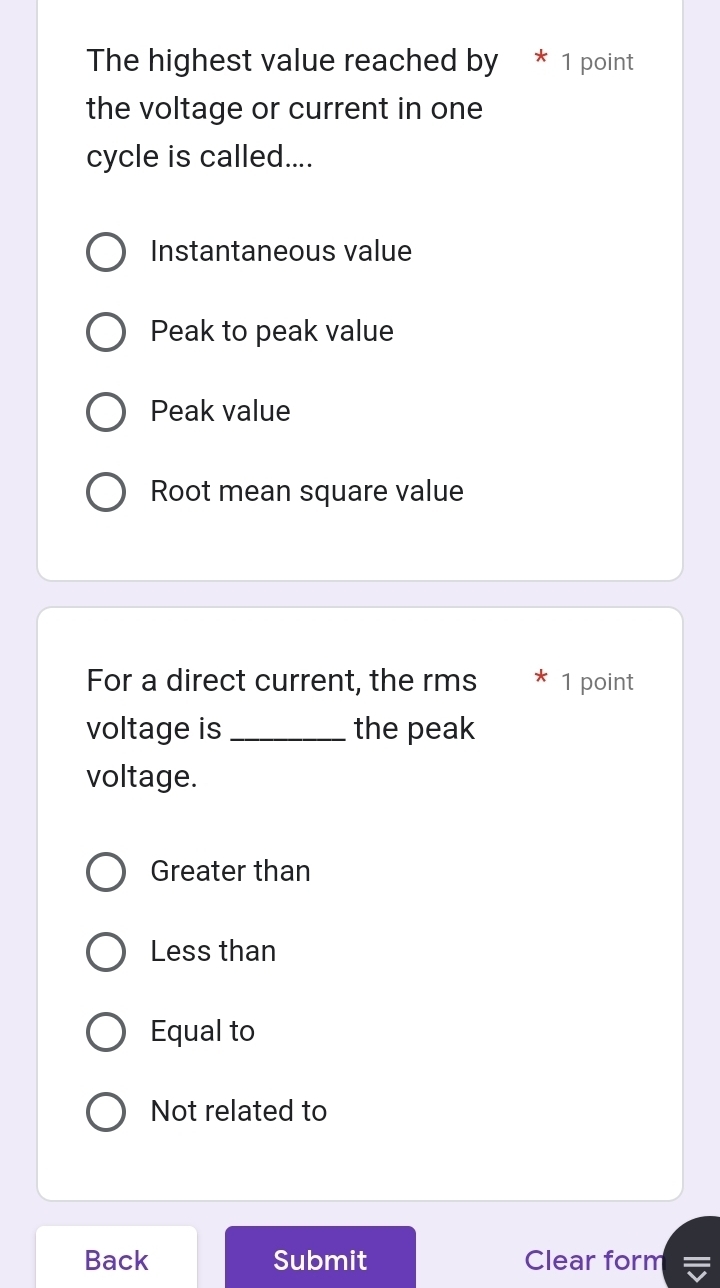The image size is (720, 1288).
Task: Click the 1 point label of rms question
Action: (597, 682)
